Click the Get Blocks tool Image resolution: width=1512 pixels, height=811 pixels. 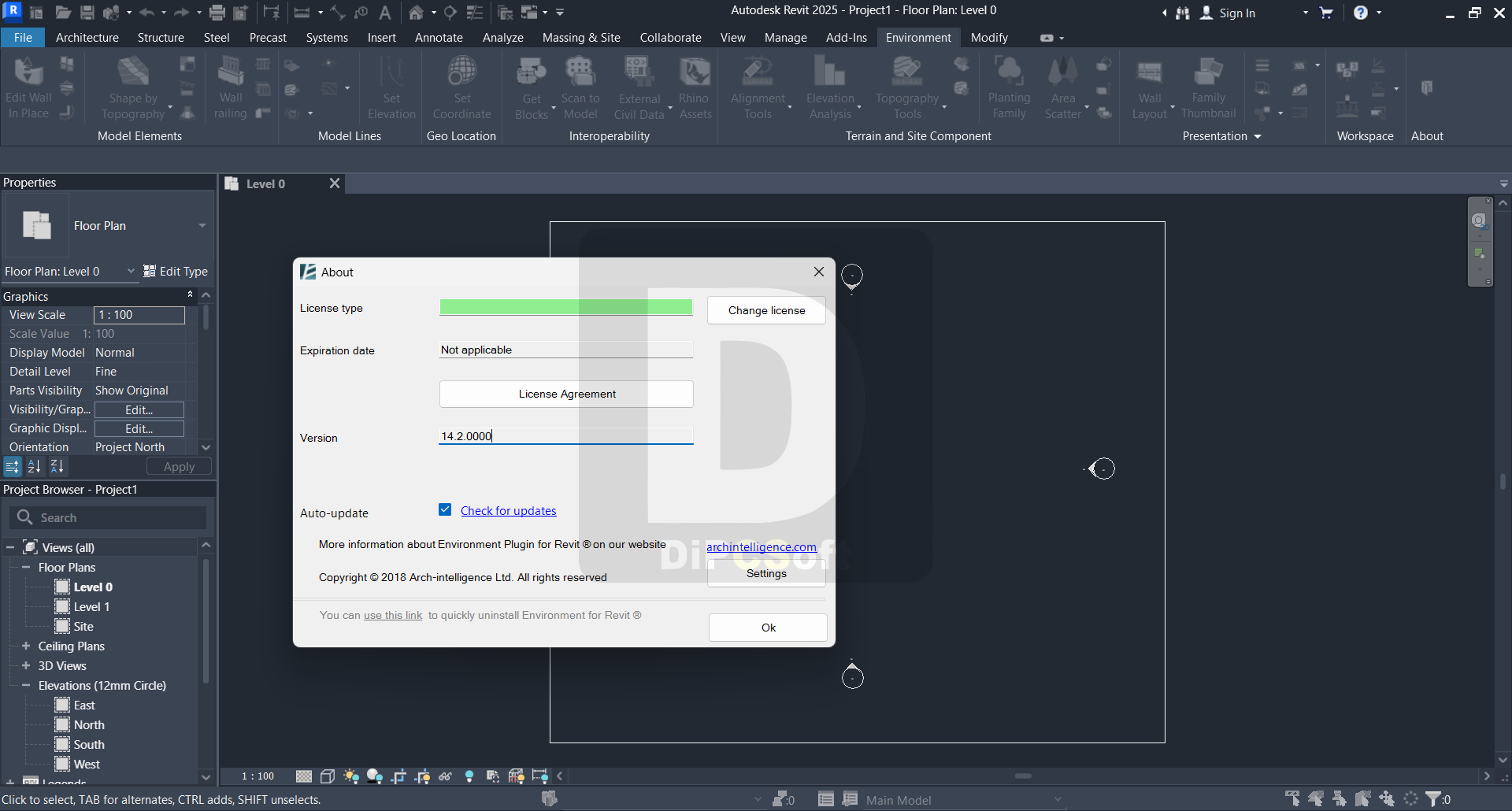click(532, 88)
